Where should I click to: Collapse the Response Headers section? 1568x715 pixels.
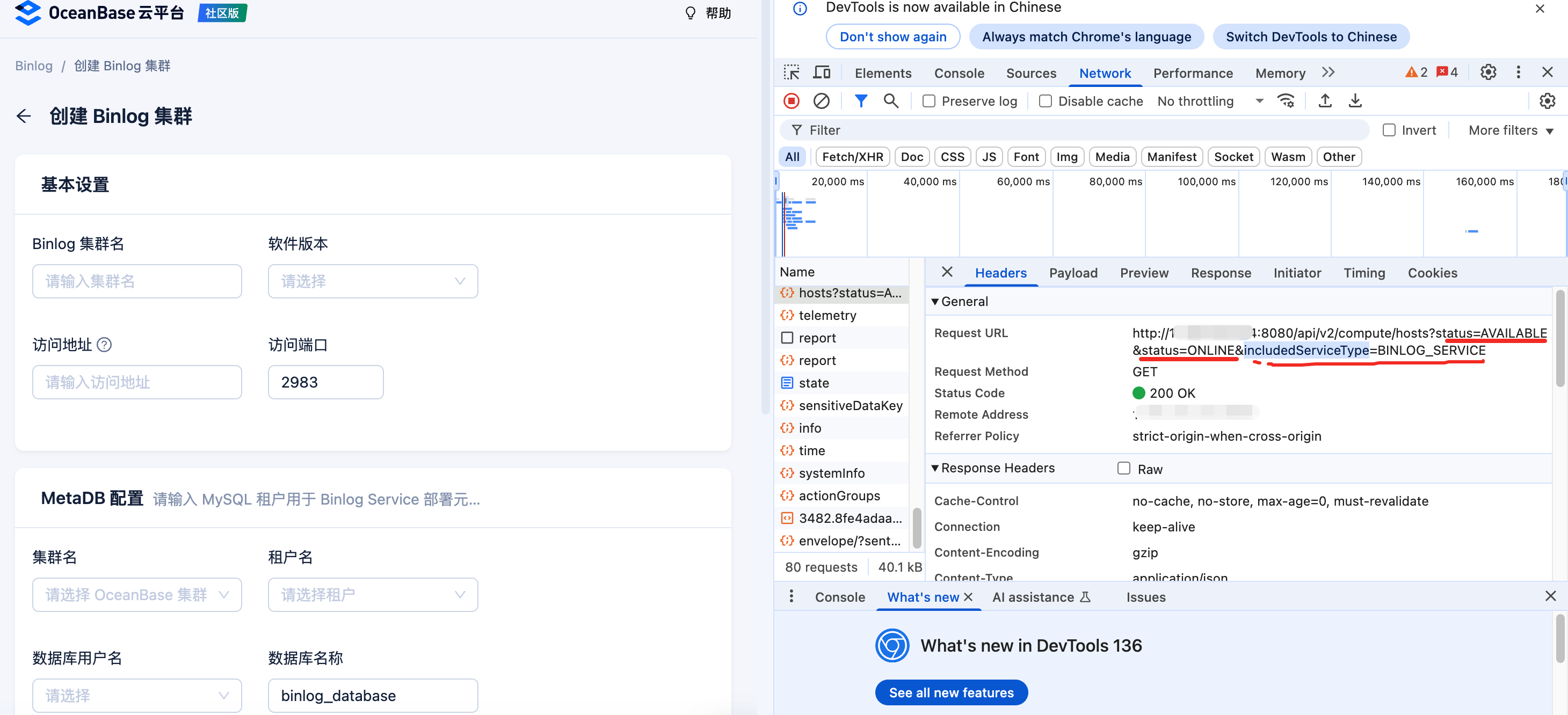pos(993,468)
